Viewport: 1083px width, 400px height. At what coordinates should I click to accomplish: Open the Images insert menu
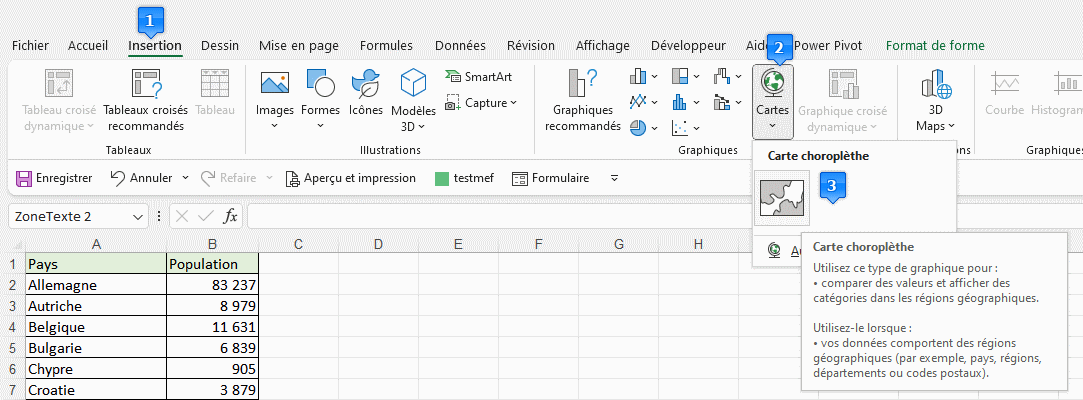[274, 101]
